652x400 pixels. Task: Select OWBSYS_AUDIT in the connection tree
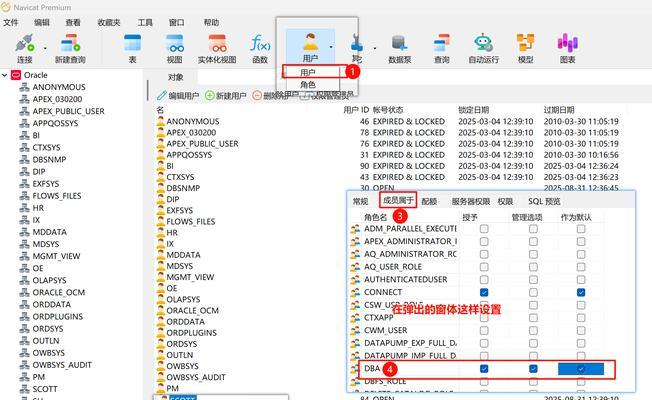coord(62,365)
